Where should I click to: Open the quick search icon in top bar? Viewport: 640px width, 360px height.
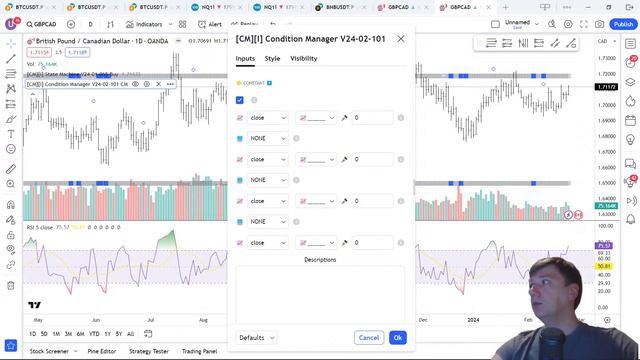coord(552,24)
